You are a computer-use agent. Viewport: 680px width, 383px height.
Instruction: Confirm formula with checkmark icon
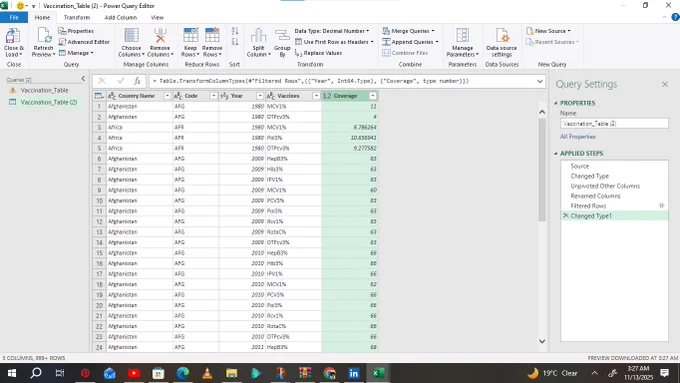click(121, 81)
